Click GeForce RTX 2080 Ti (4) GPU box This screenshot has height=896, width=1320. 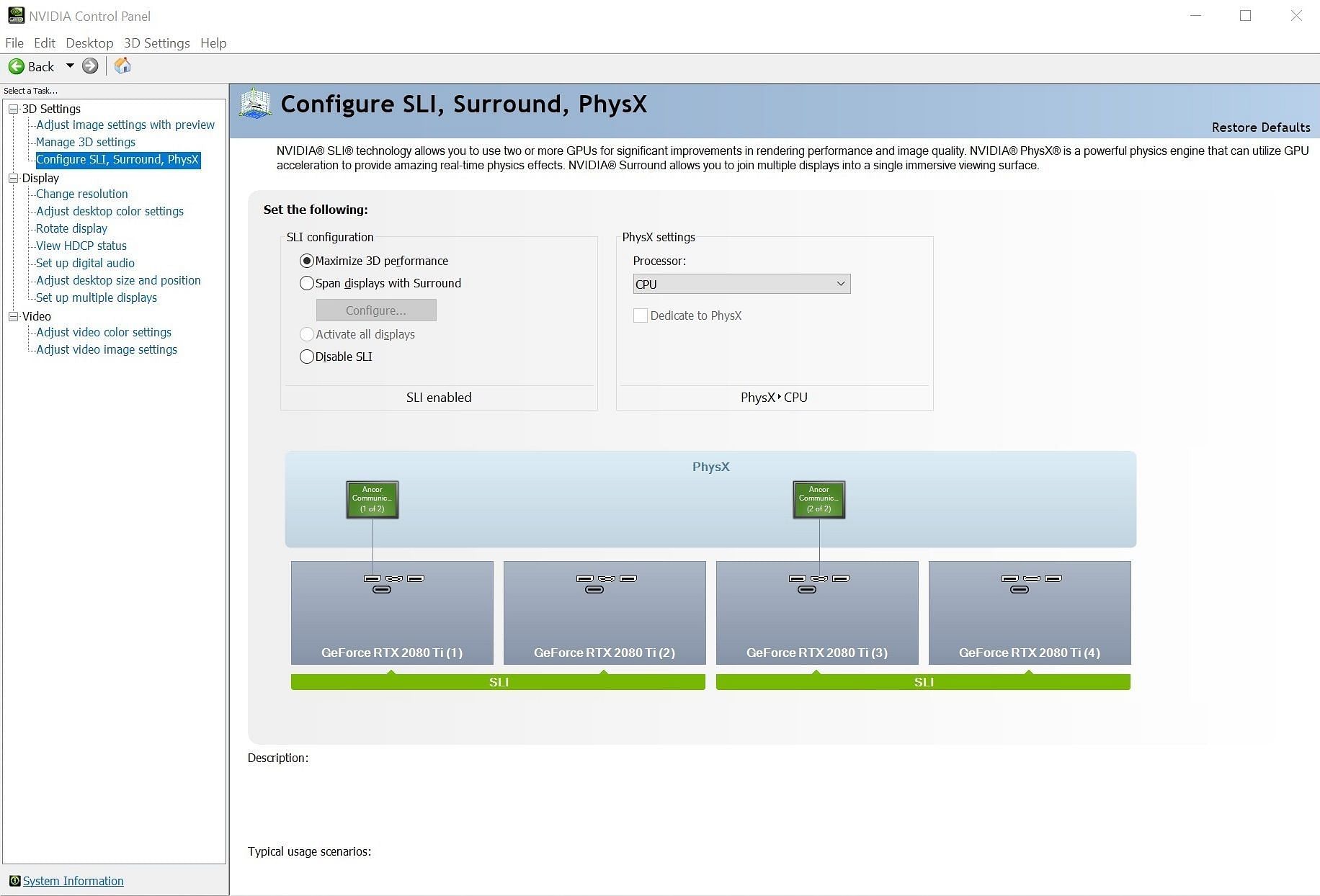click(1030, 613)
